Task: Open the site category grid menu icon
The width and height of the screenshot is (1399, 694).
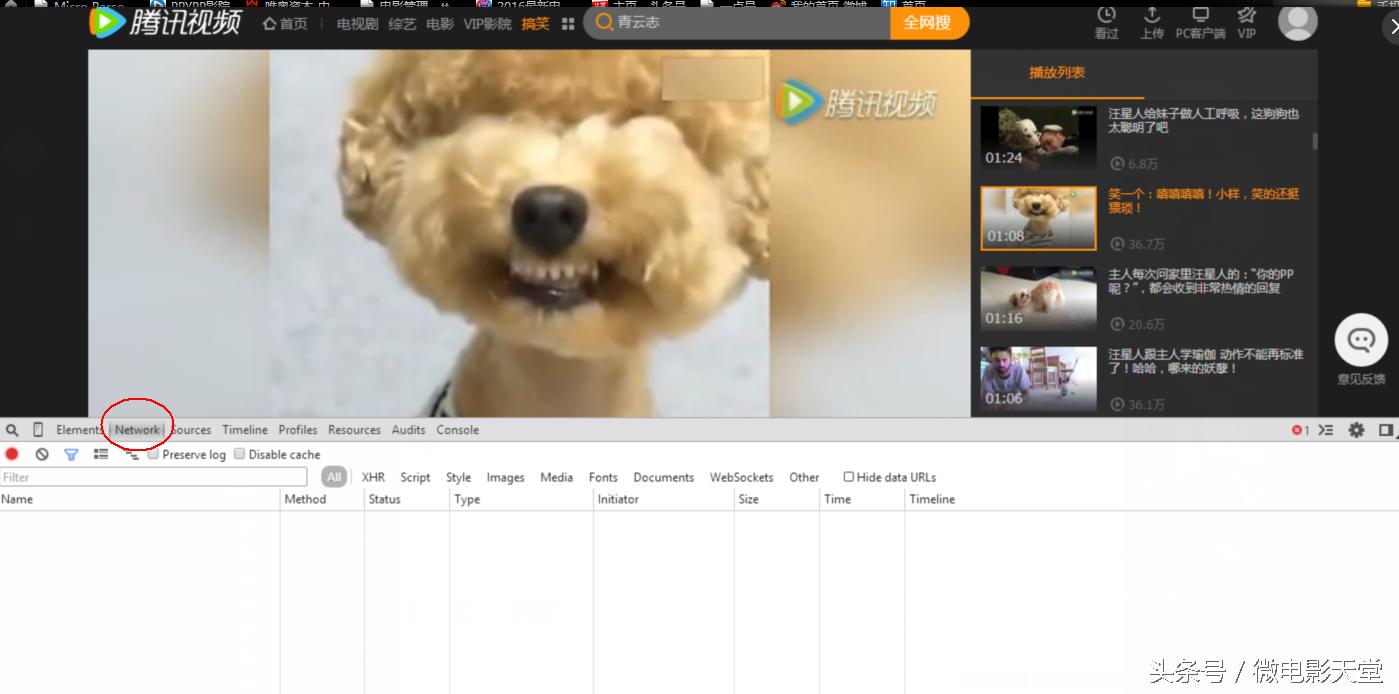Action: pyautogui.click(x=568, y=23)
